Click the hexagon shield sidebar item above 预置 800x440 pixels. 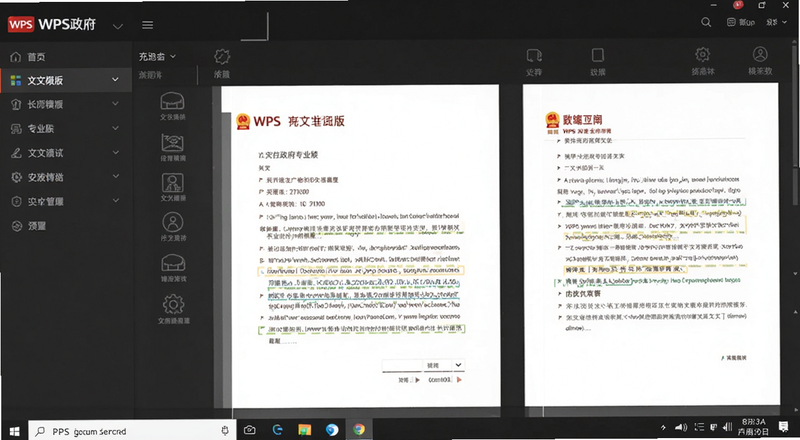click(37, 202)
